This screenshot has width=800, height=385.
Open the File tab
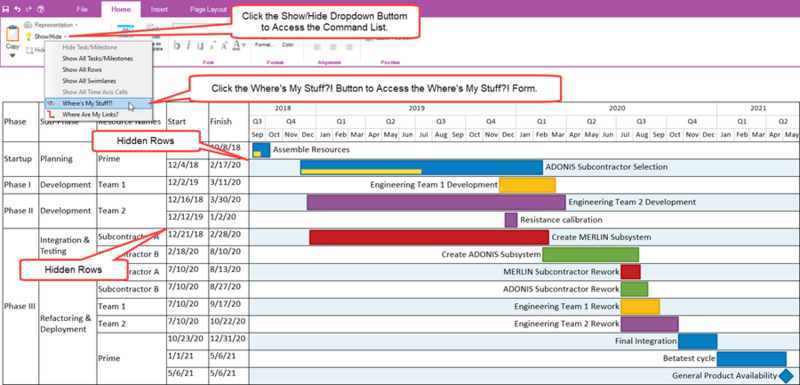point(82,9)
